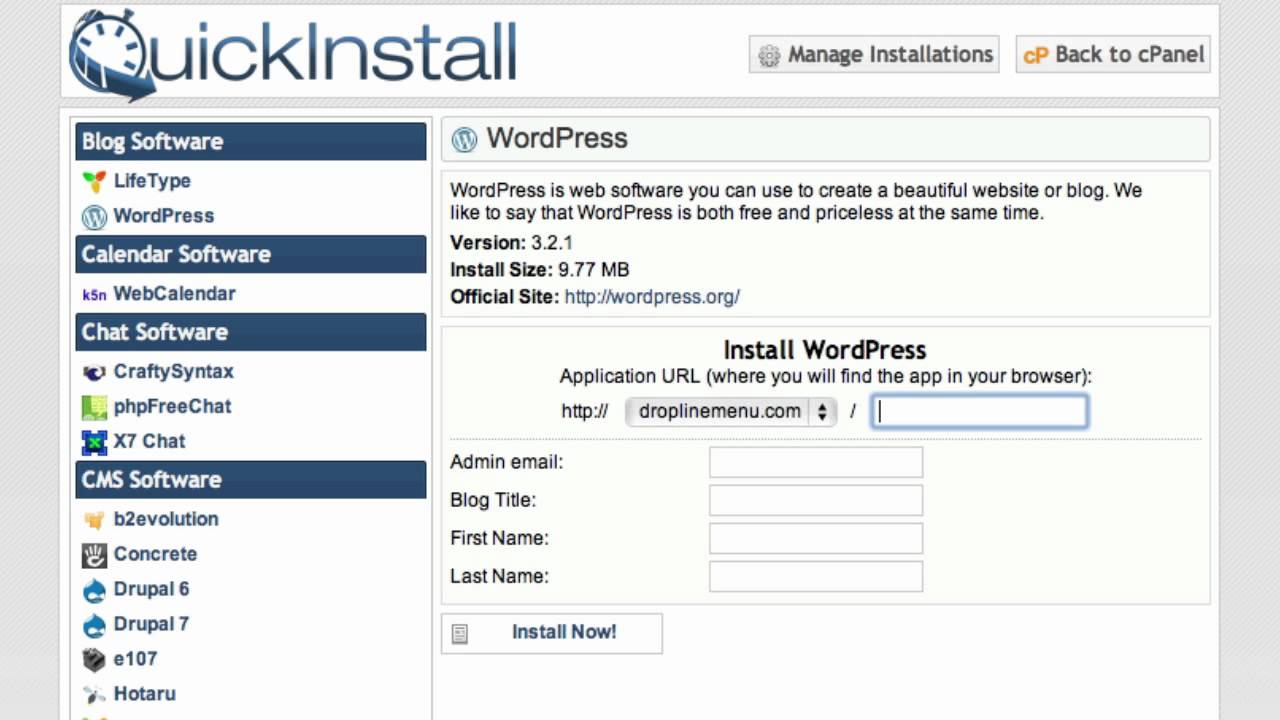Click the CMS Software category header
Screen dimensions: 1280x720
pos(251,480)
